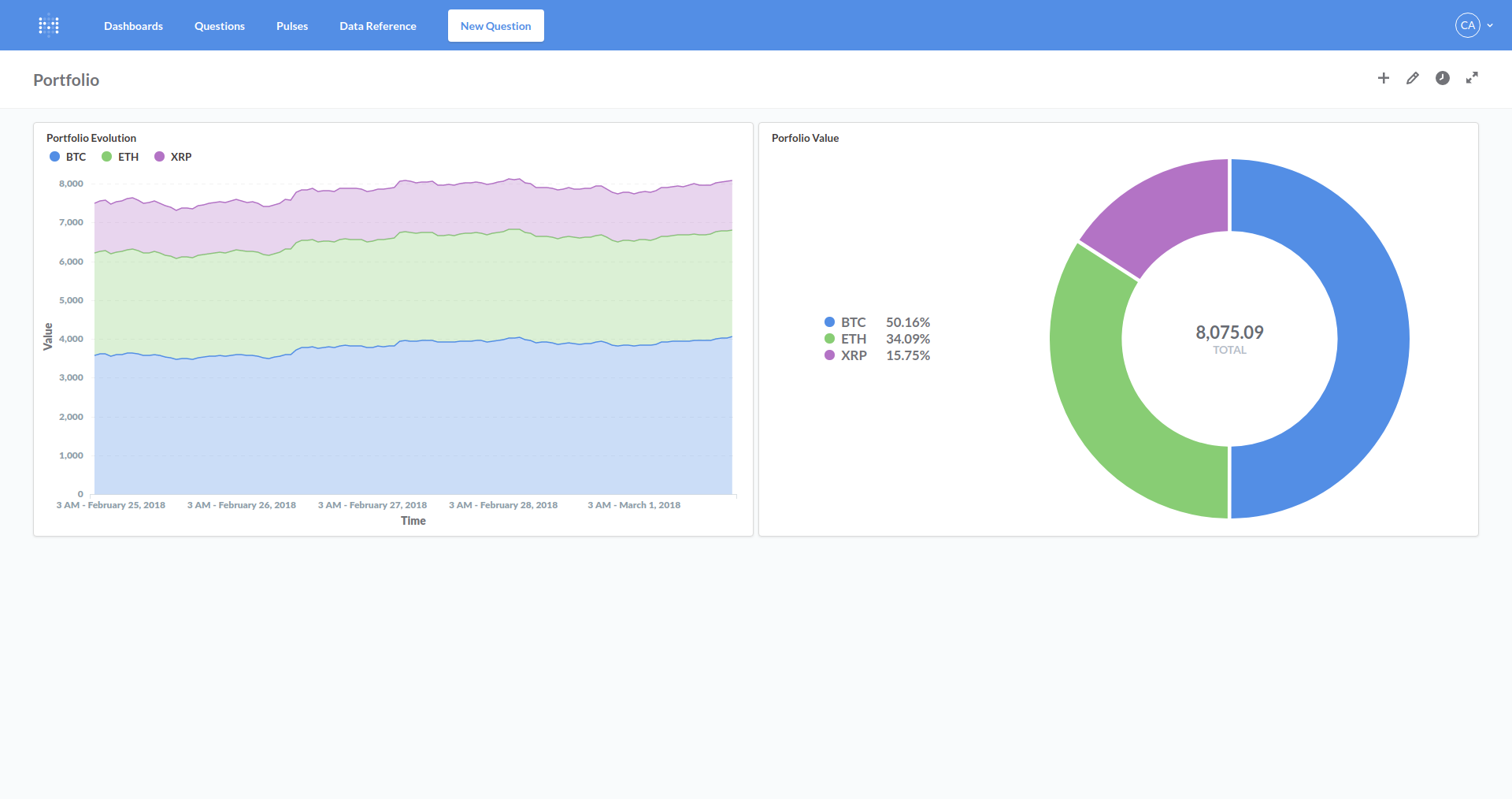
Task: Open the Pulses section
Action: 291,26
